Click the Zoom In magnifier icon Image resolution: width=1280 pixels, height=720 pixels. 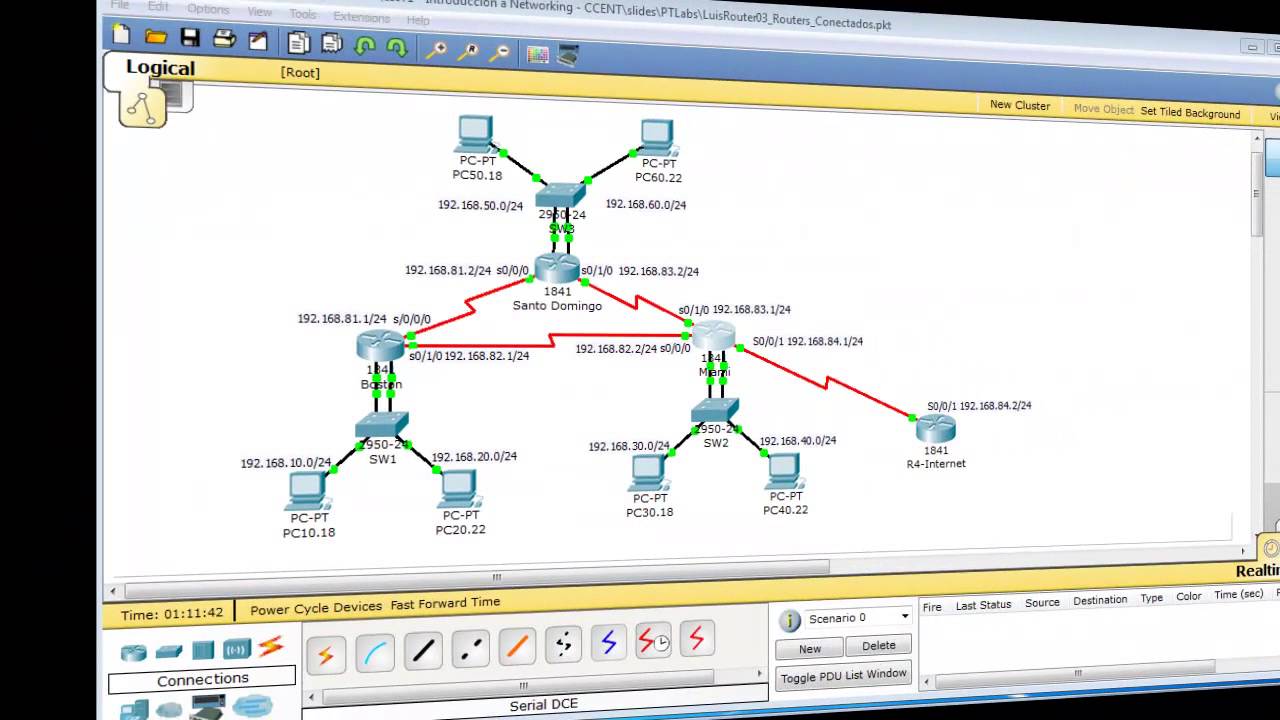tap(436, 49)
